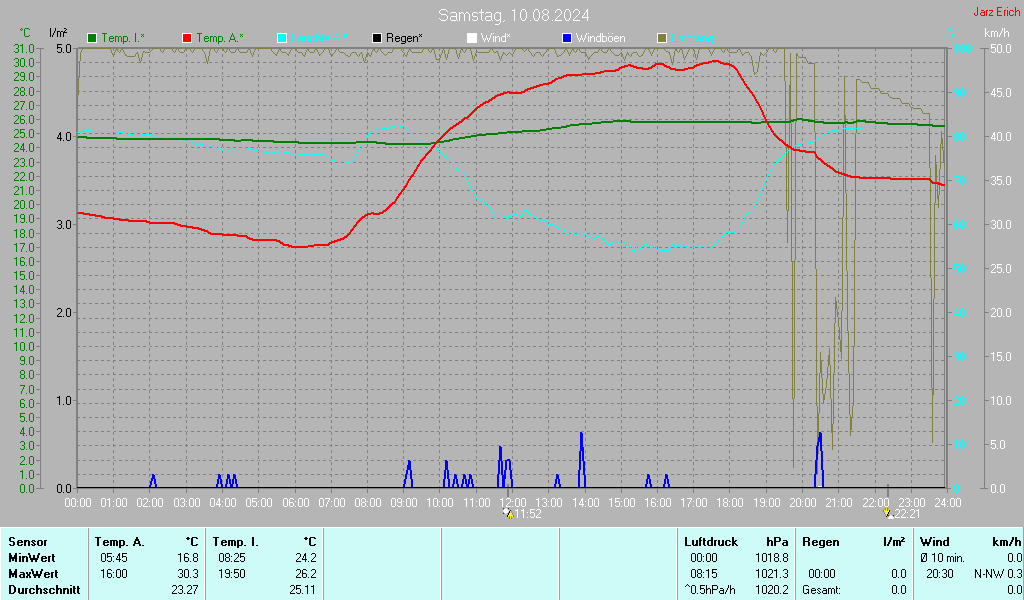
Task: Select the Empfang legend label
Action: click(x=692, y=38)
